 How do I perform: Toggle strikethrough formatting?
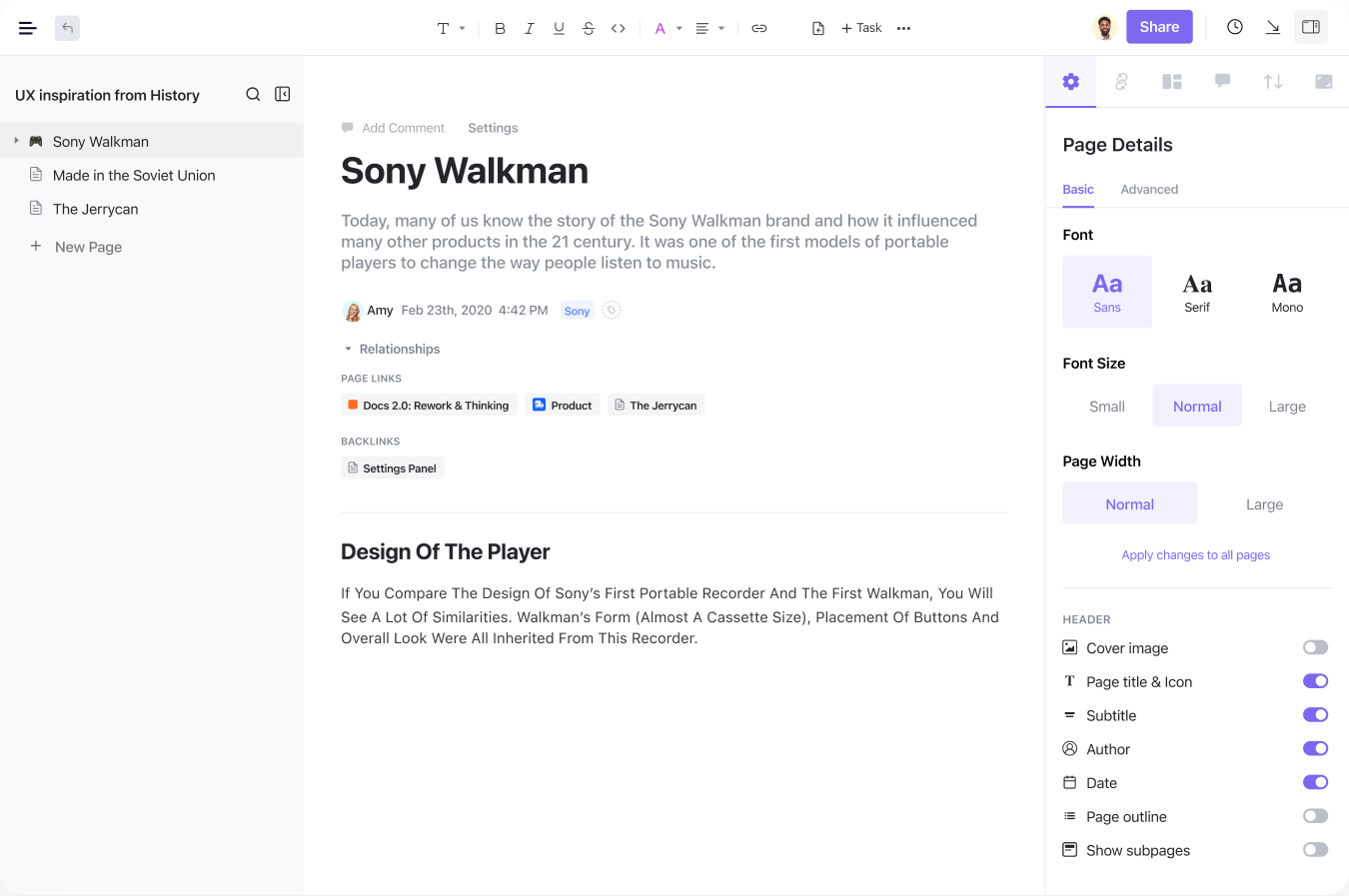pos(589,28)
